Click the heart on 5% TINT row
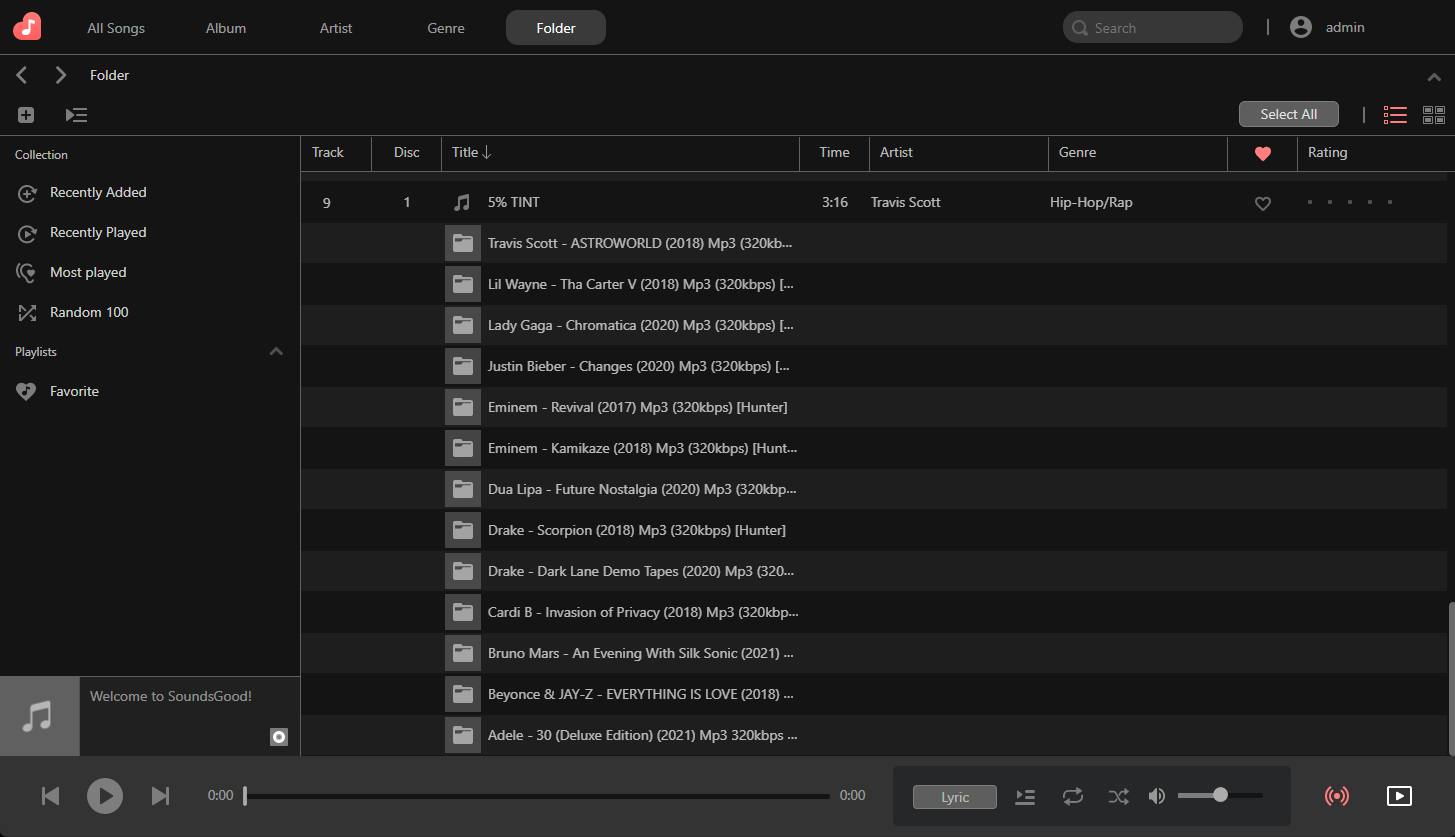 click(1263, 203)
